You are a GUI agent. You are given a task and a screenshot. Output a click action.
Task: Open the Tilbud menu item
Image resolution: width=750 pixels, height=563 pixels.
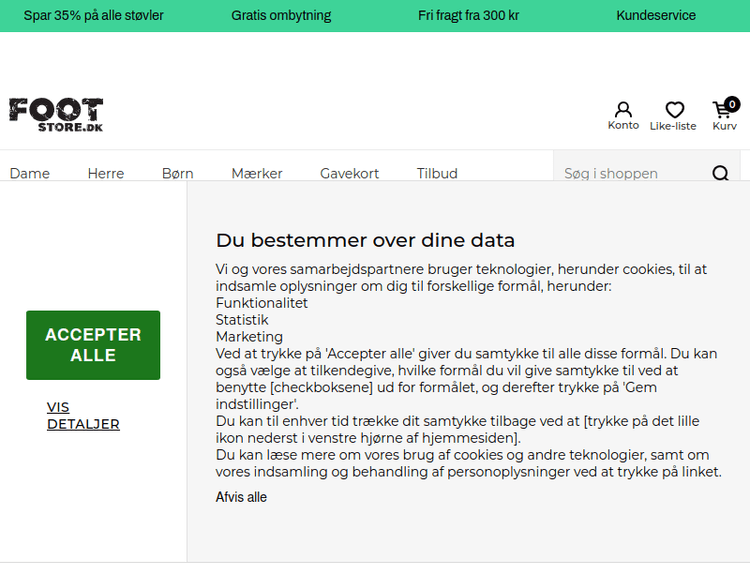tap(437, 174)
